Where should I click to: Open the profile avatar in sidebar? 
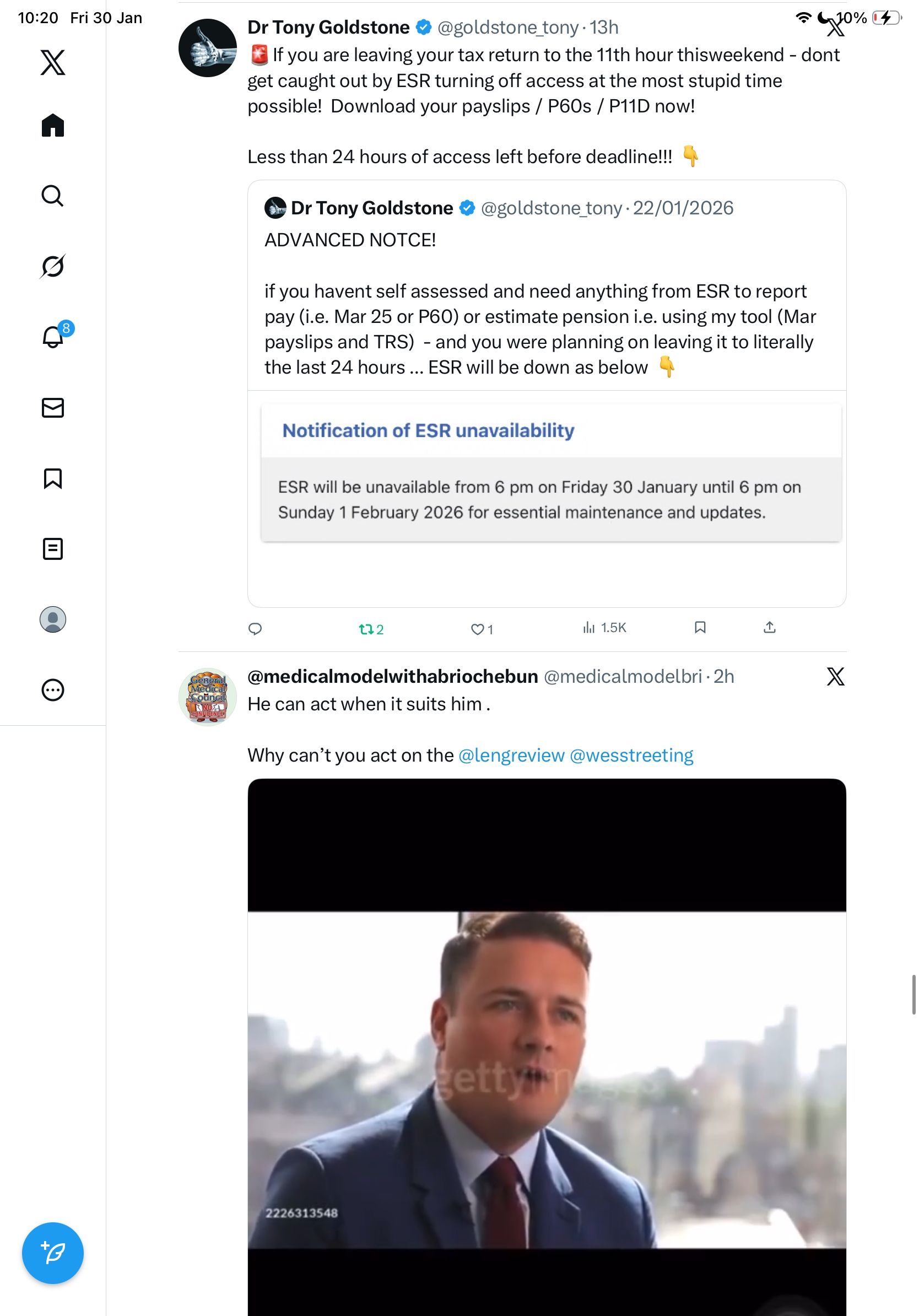pyautogui.click(x=53, y=619)
